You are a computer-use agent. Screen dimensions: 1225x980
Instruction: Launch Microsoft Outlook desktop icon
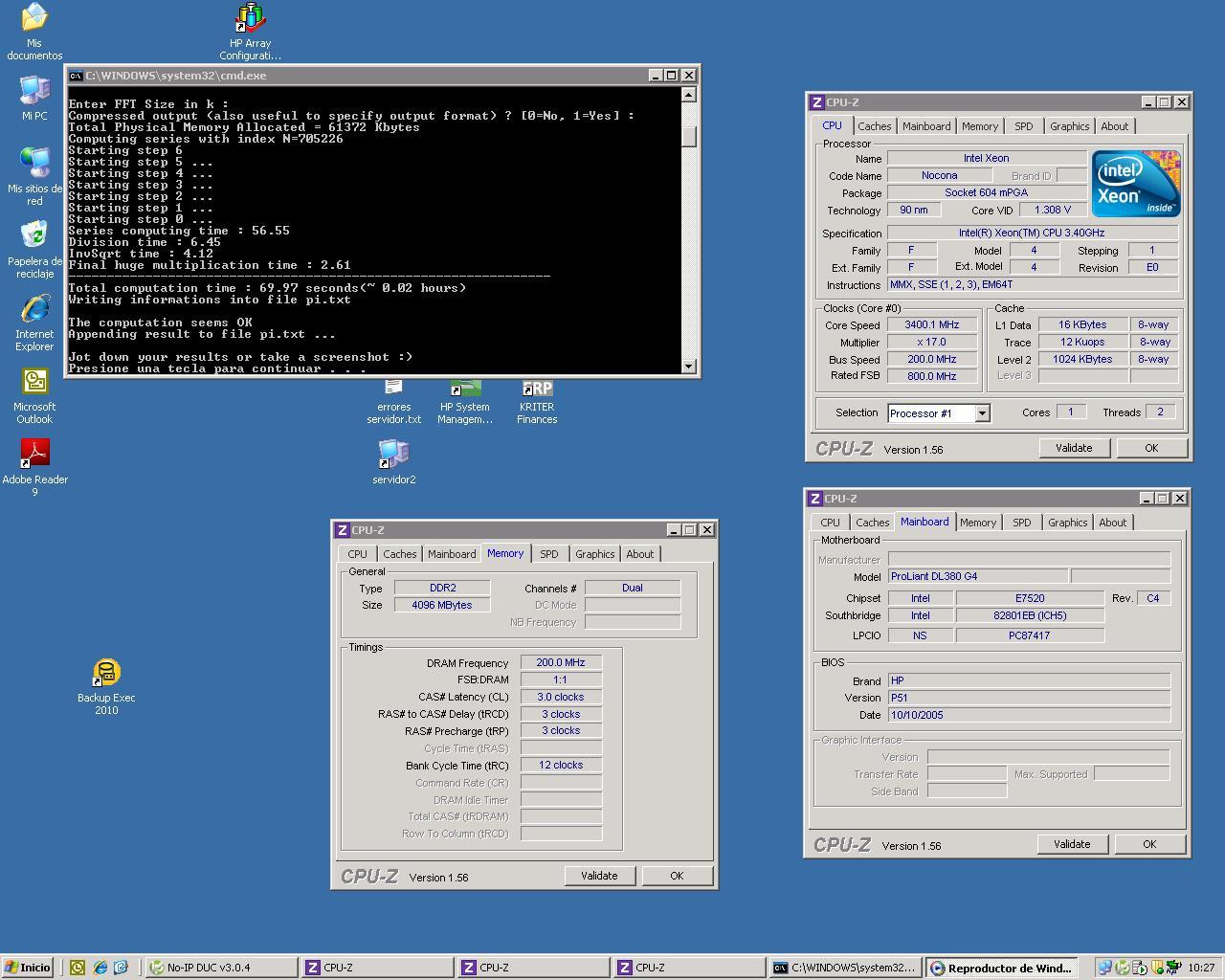[34, 395]
